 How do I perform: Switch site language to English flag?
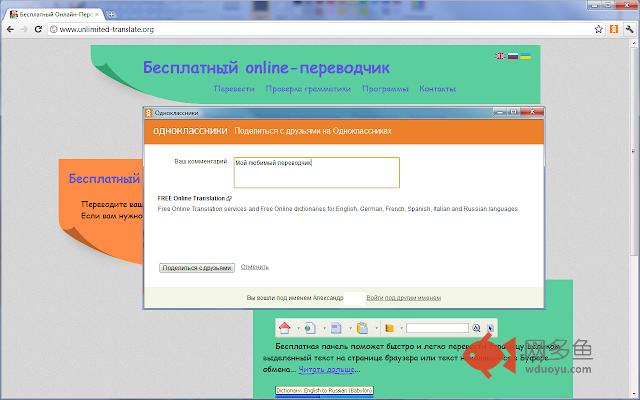500,56
